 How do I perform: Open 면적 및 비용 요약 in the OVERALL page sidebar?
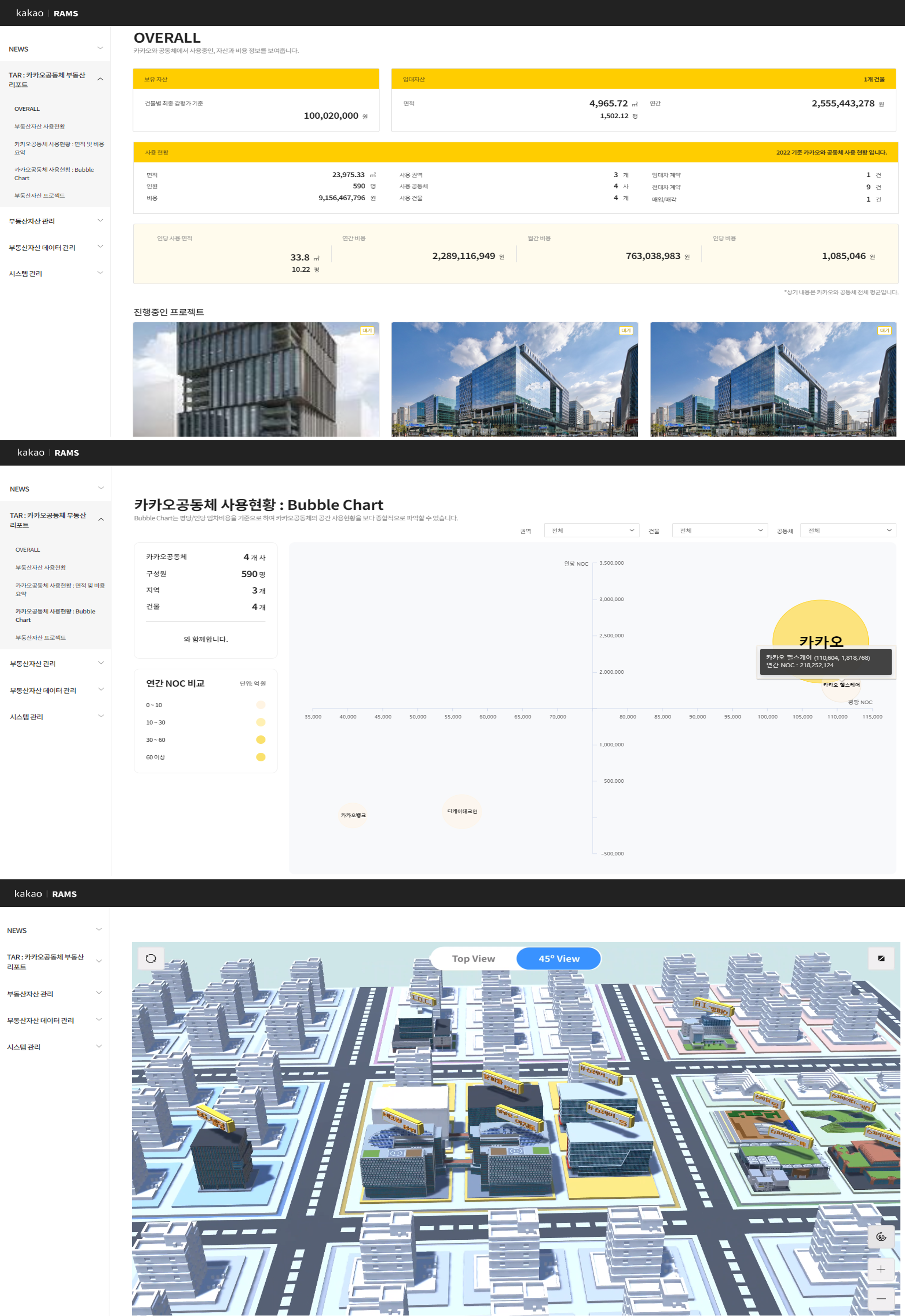[x=59, y=148]
